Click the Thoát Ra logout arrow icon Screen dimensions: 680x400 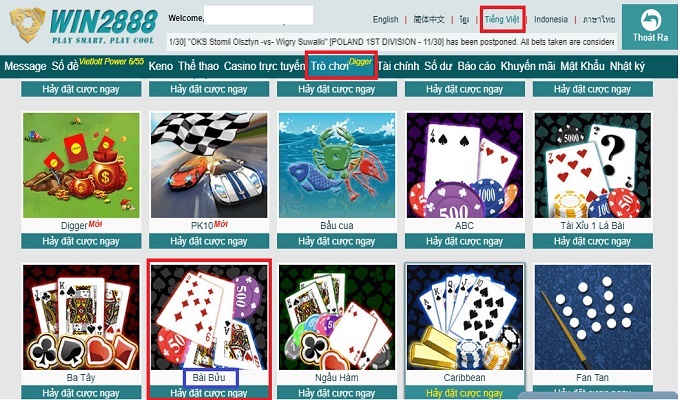coord(651,20)
